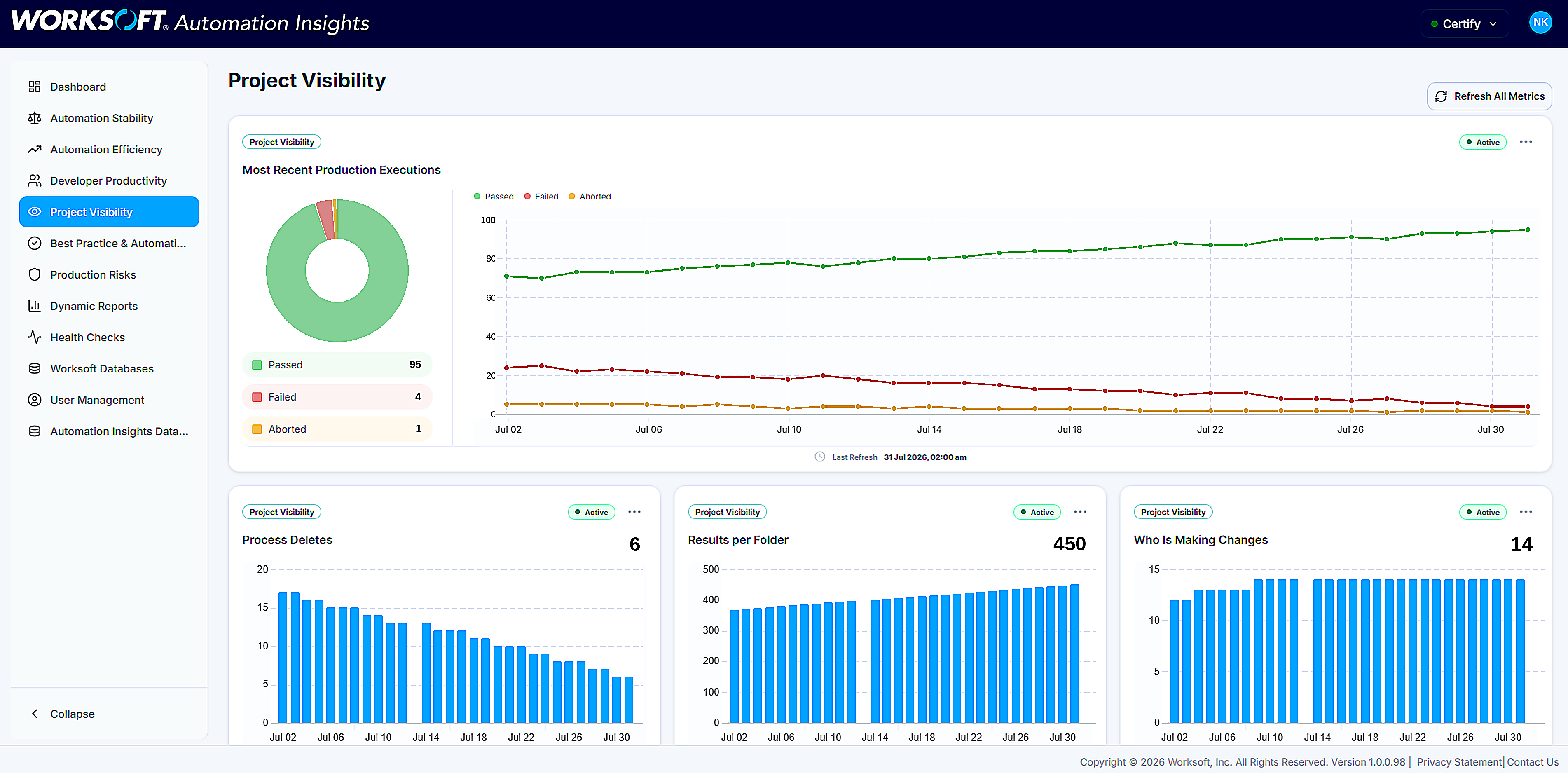Open the Privacy Statement link
This screenshot has width=1568, height=773.
click(x=1458, y=761)
